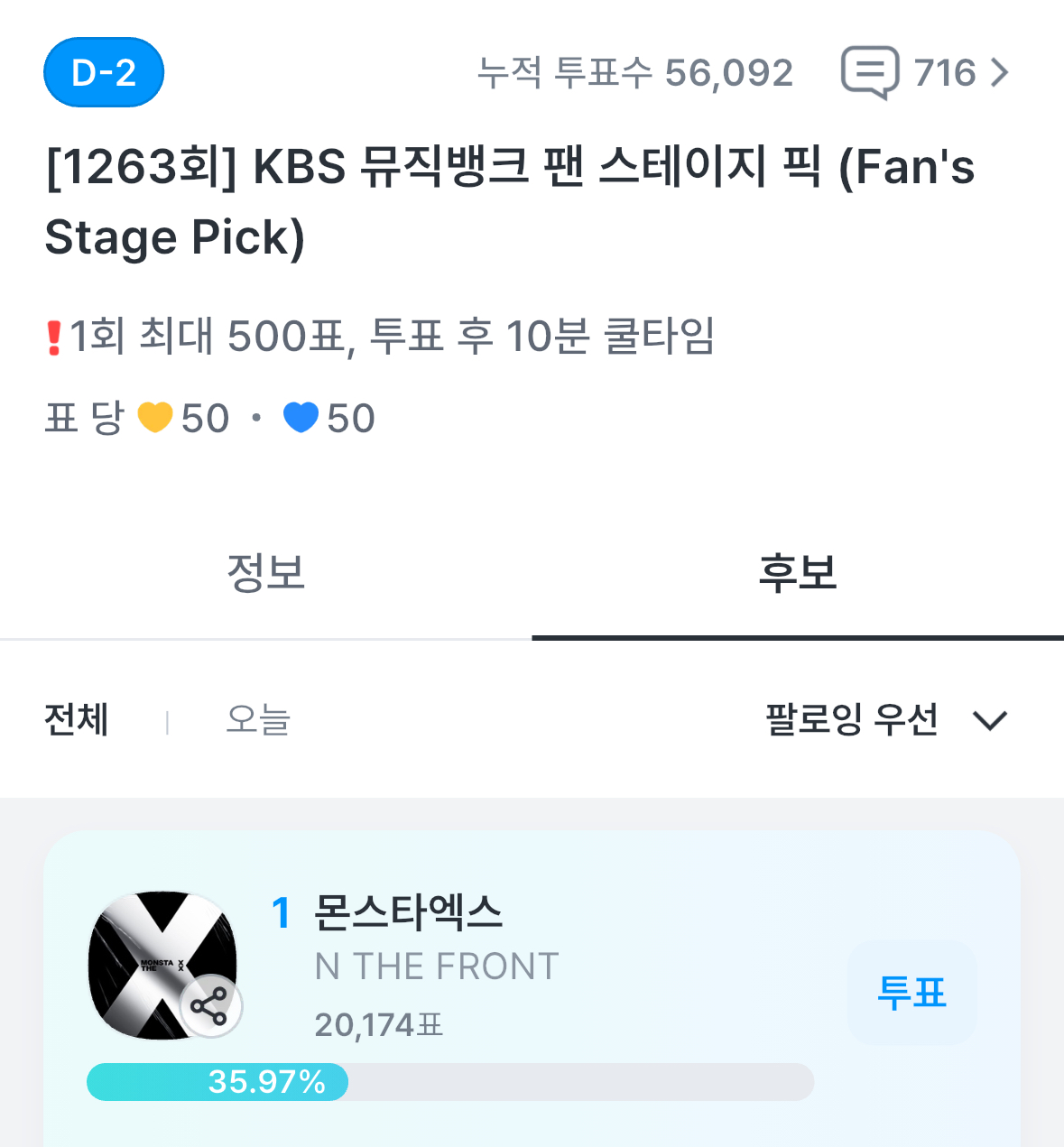Tap the blue heart icon
The height and width of the screenshot is (1147, 1064).
pyautogui.click(x=301, y=418)
